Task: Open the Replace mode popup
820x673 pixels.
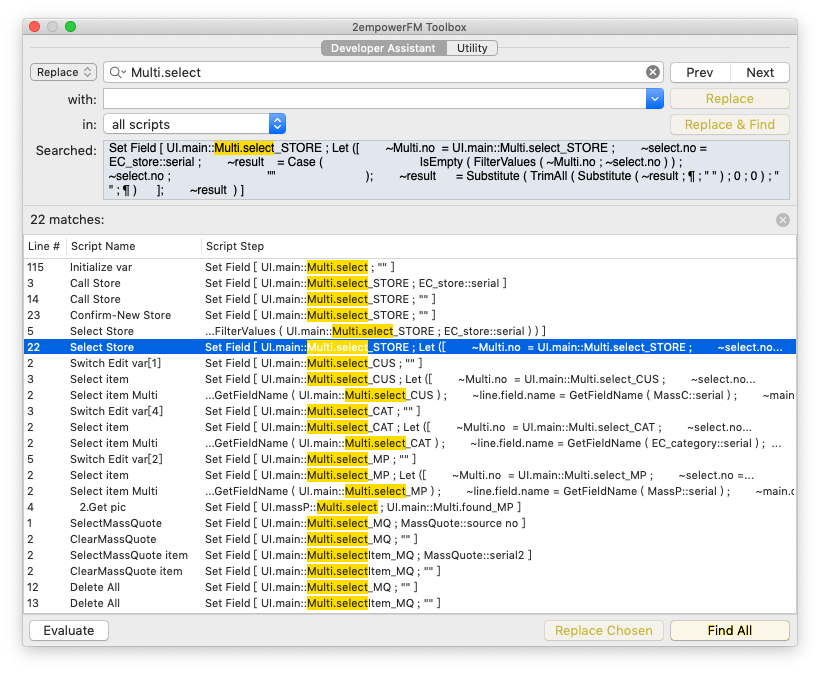Action: coord(64,72)
